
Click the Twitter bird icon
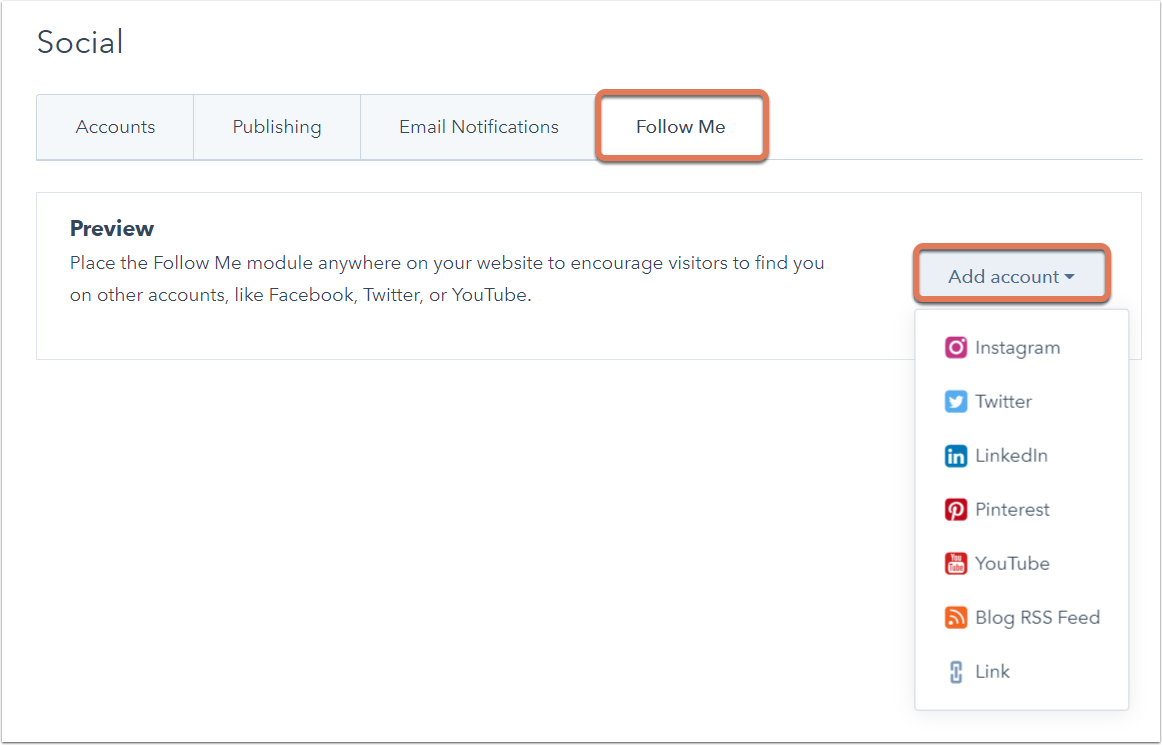[955, 401]
